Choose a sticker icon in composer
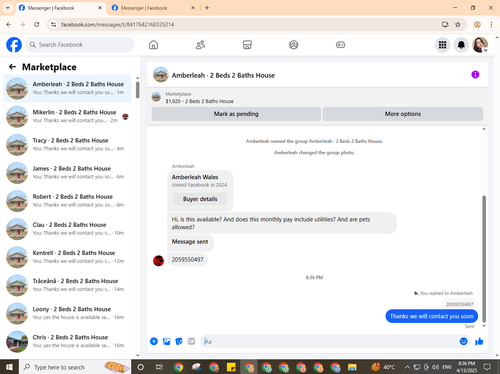The image size is (500, 374). pos(179,341)
